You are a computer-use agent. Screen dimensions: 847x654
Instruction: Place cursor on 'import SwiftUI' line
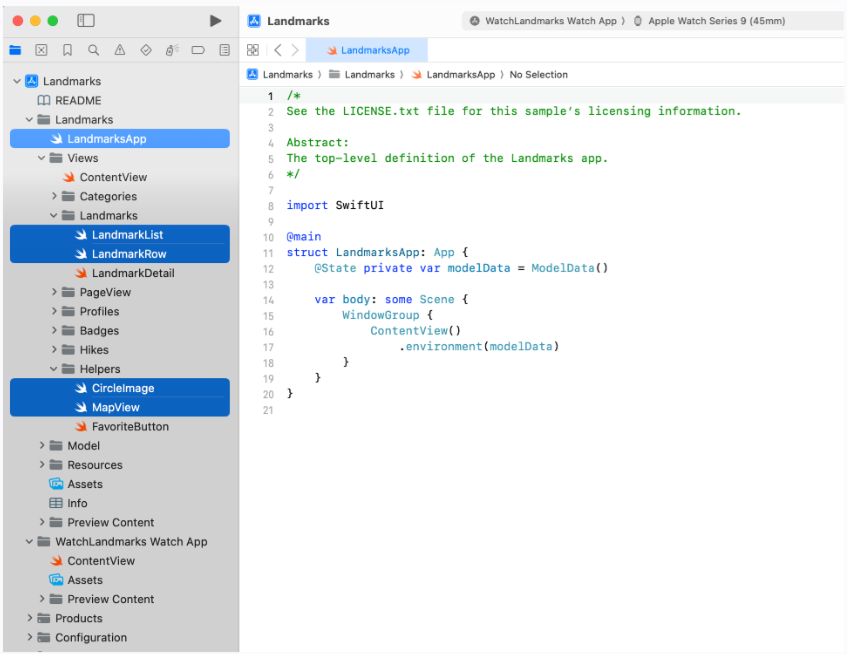(x=335, y=205)
